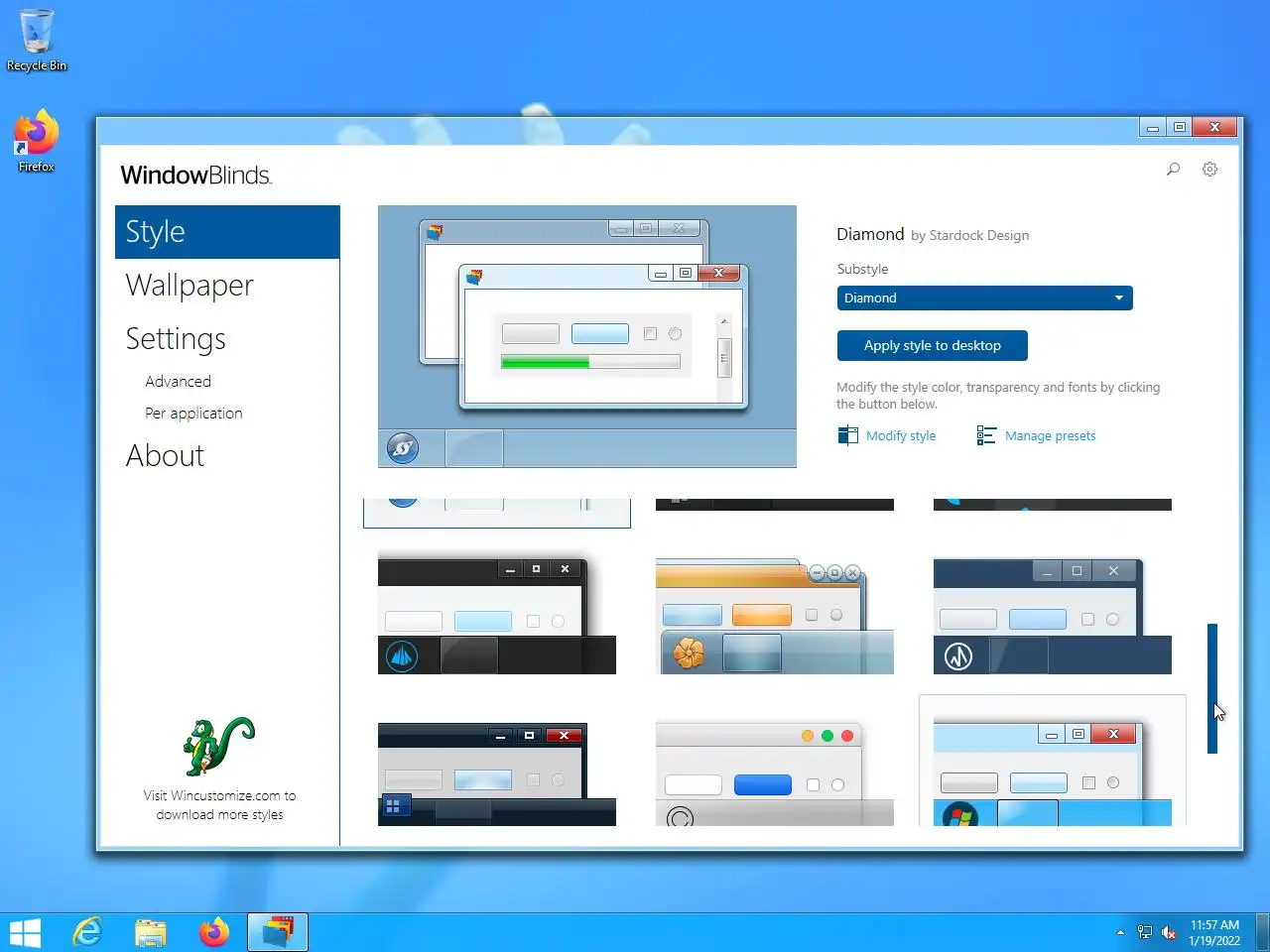Image resolution: width=1270 pixels, height=952 pixels.
Task: Click the Show desktop strip on taskbar
Action: click(1263, 932)
